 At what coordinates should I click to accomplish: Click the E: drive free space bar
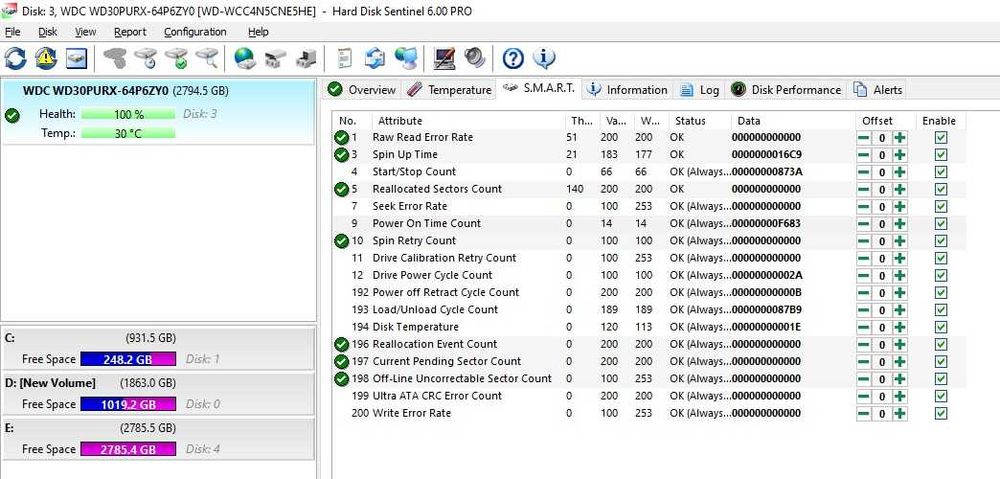128,450
